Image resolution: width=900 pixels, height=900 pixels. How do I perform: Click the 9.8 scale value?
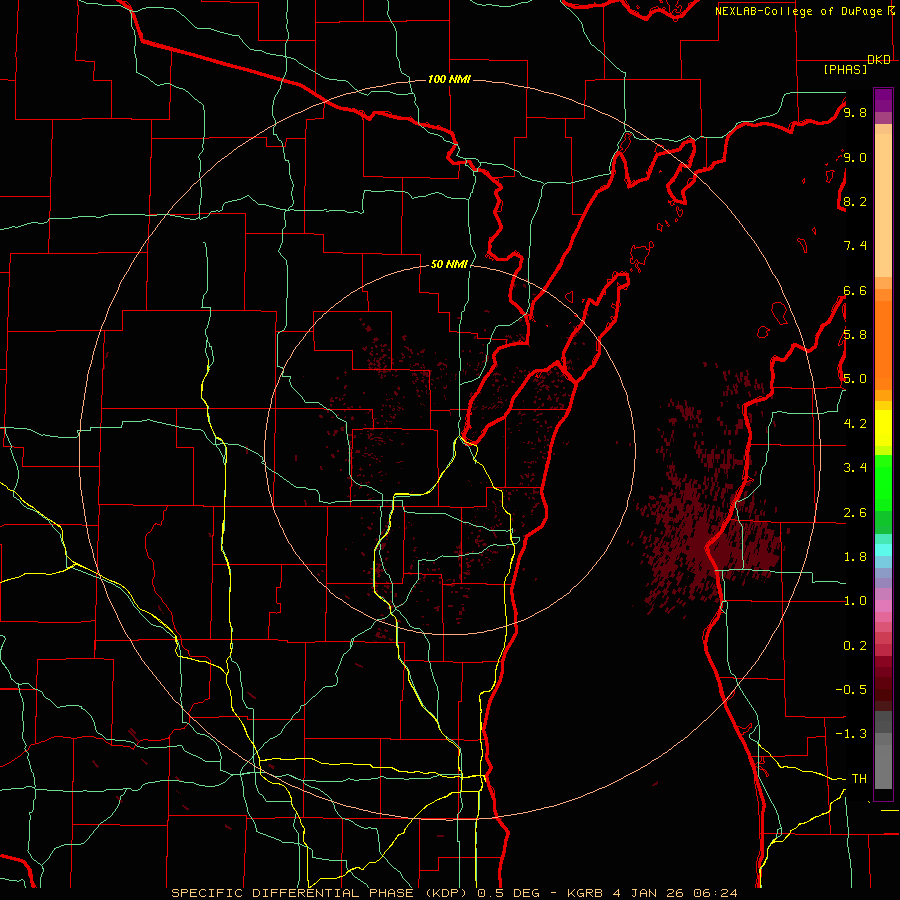(855, 112)
